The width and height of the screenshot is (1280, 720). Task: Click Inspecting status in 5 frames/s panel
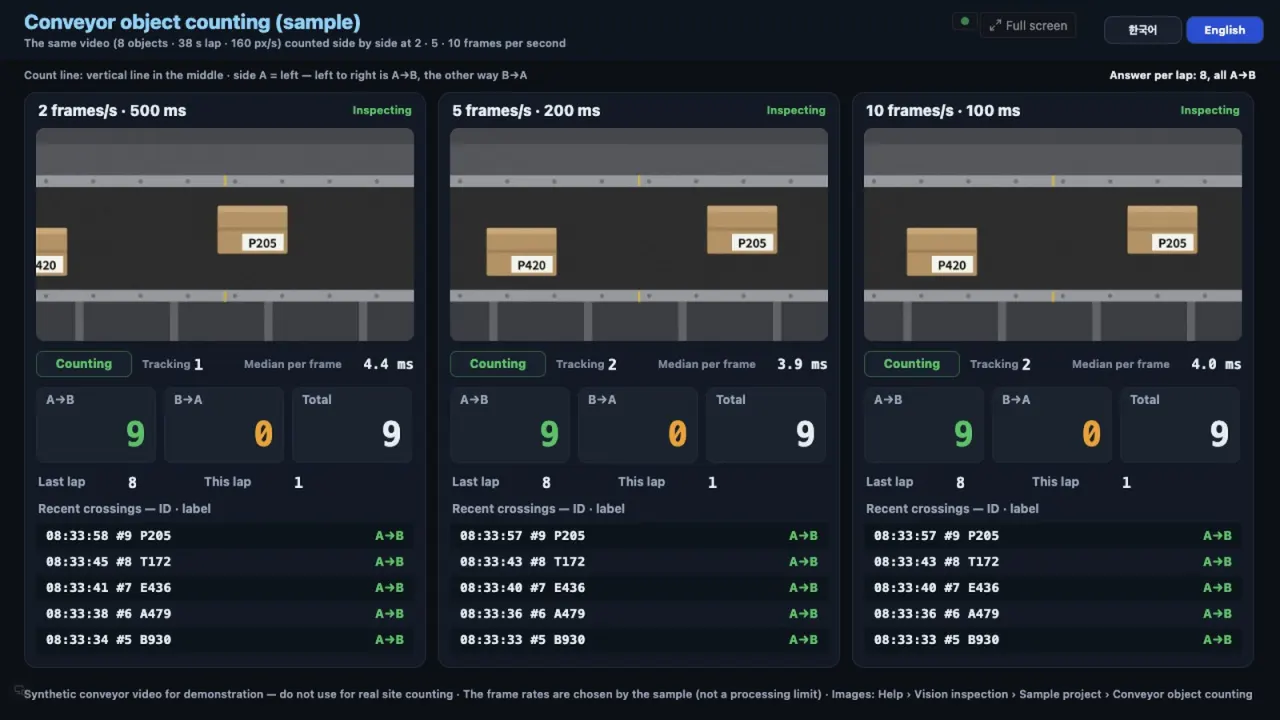[x=796, y=110]
